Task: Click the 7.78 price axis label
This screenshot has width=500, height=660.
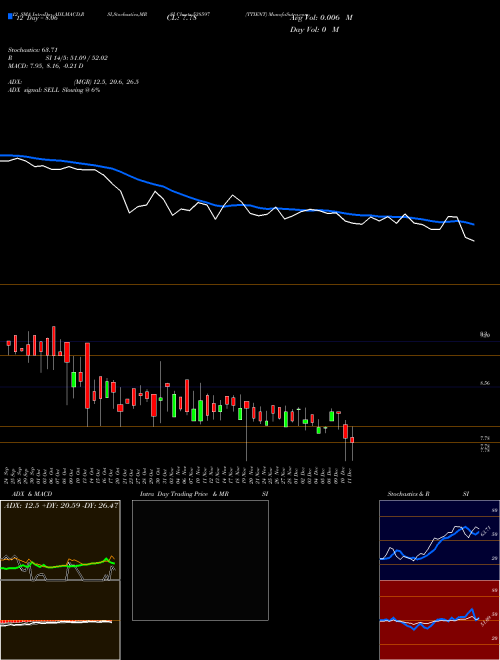Action: pyautogui.click(x=484, y=438)
